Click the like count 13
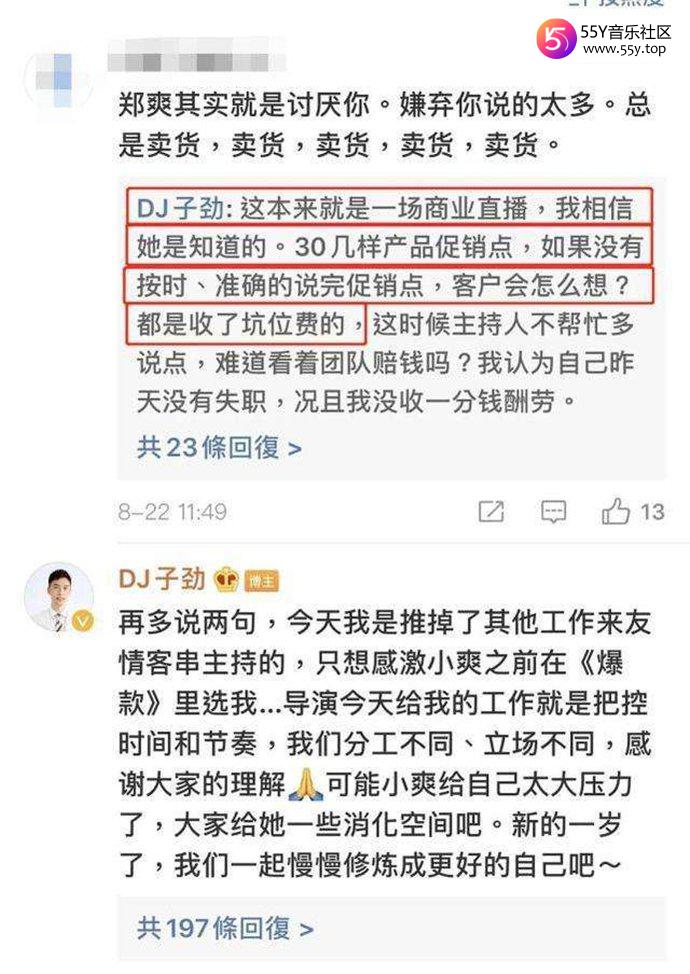This screenshot has width=690, height=974. [652, 512]
